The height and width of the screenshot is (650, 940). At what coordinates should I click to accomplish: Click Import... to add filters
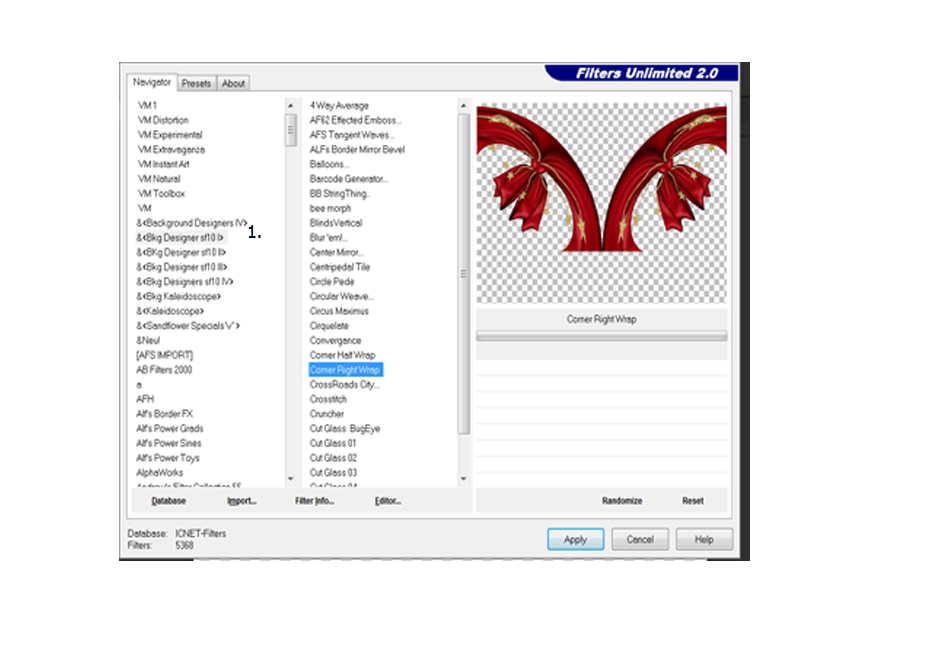pos(241,501)
